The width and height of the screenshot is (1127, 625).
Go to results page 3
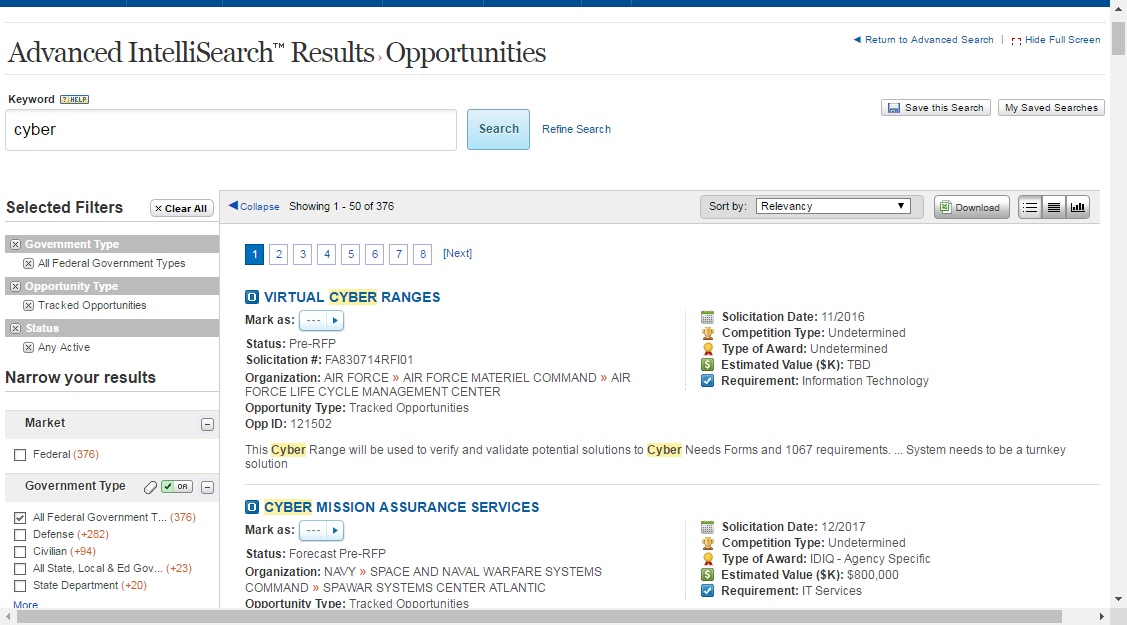tap(302, 254)
